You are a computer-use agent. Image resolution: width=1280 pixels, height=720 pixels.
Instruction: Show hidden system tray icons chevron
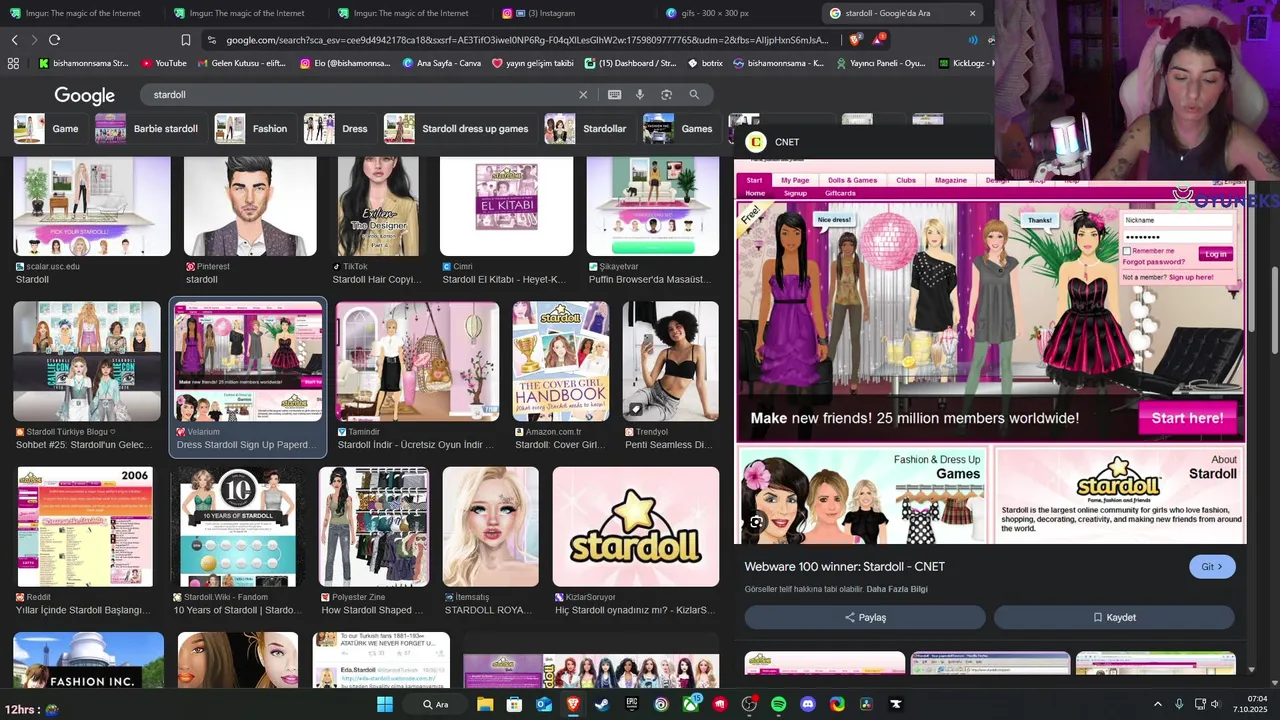pyautogui.click(x=1158, y=704)
